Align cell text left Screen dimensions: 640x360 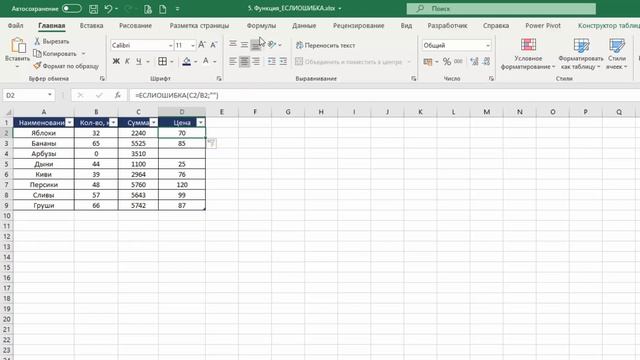(233, 61)
